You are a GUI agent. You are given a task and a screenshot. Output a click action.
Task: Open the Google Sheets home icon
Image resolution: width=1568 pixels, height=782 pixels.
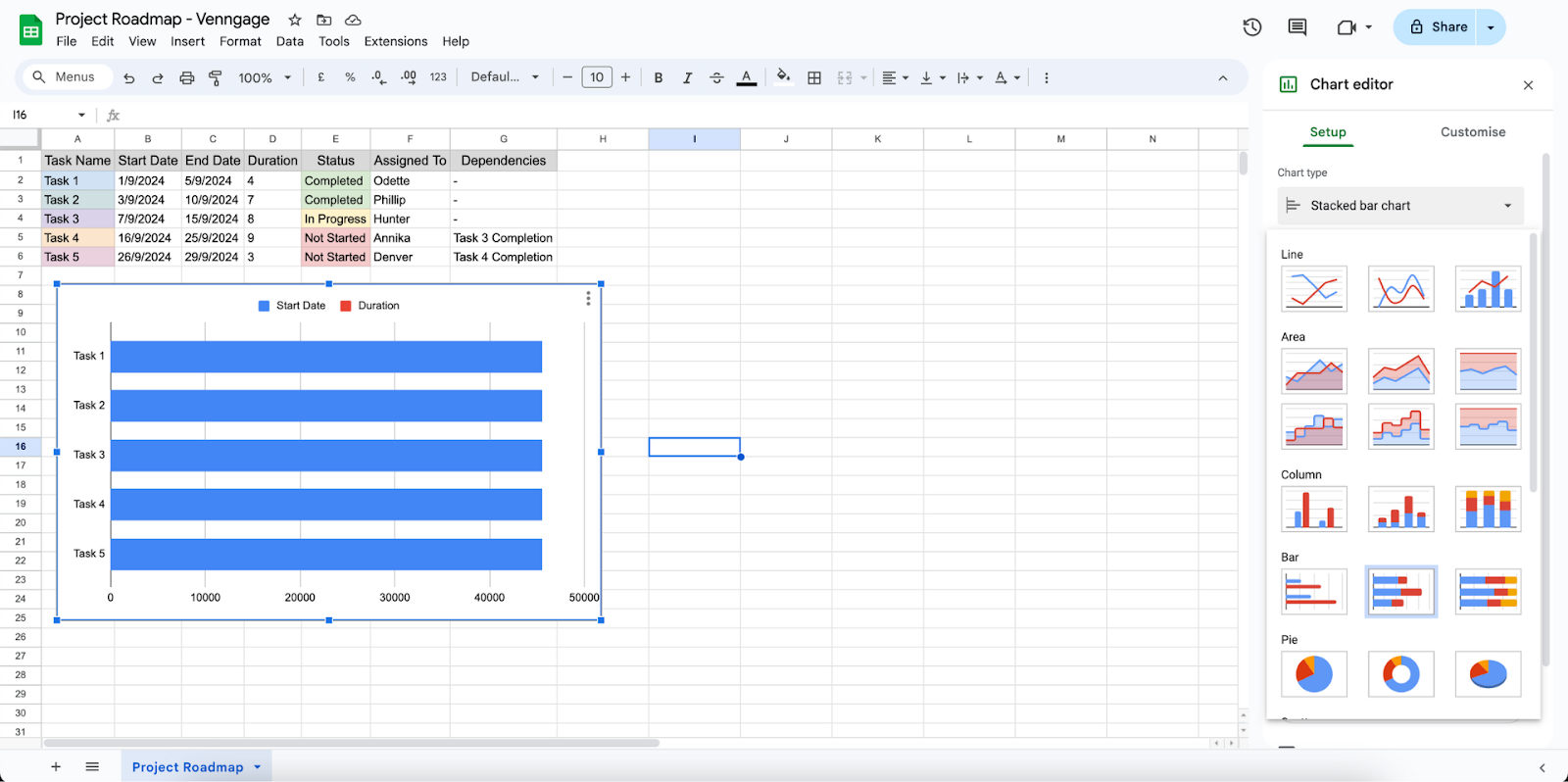point(31,30)
